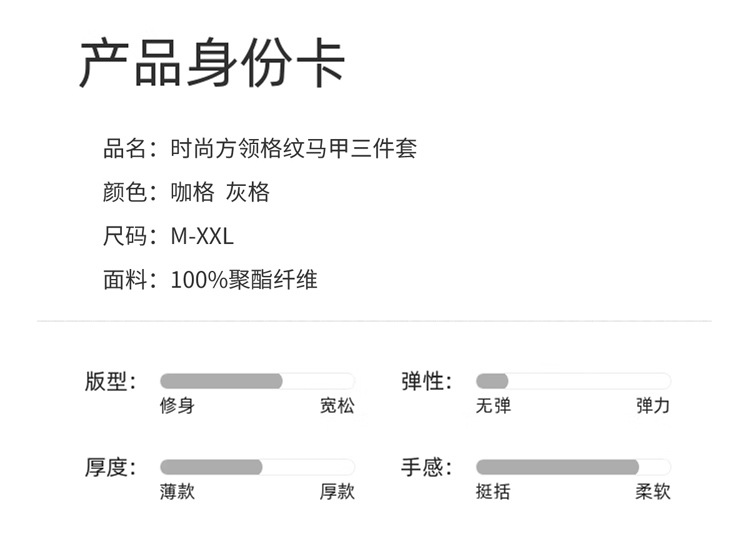The width and height of the screenshot is (750, 539).
Task: Choose the 咖格 color option
Action: (x=191, y=193)
